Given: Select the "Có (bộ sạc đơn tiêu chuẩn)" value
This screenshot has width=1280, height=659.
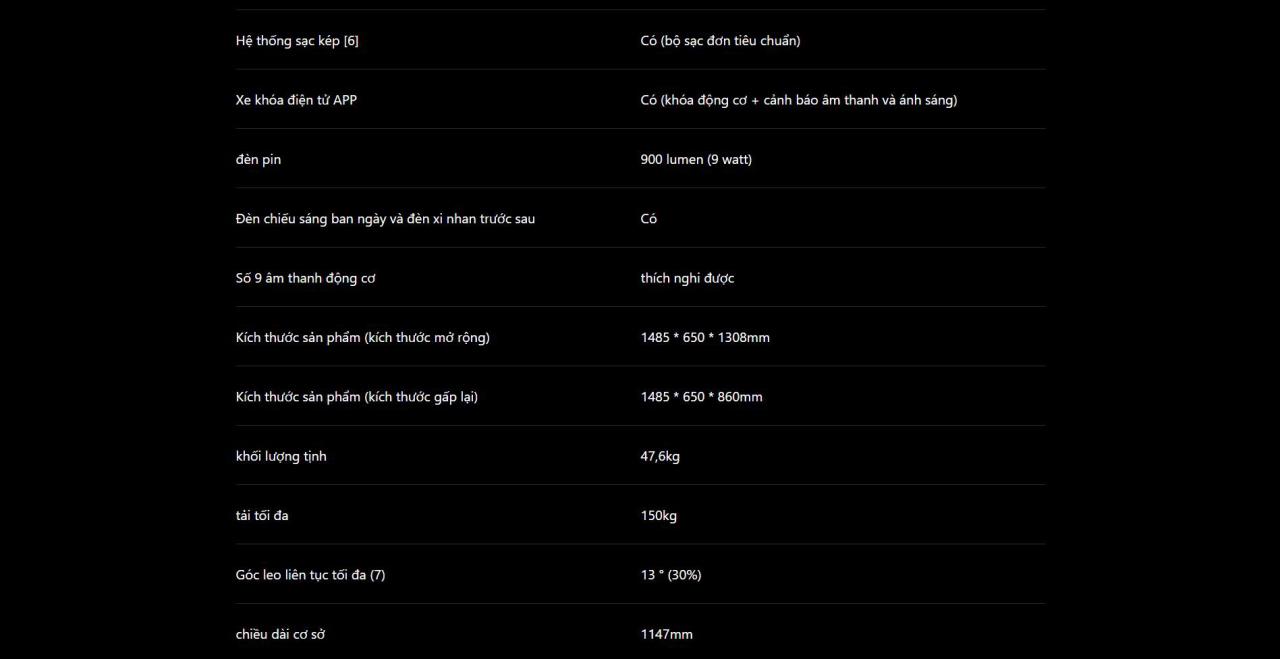Looking at the screenshot, I should click(x=720, y=41).
